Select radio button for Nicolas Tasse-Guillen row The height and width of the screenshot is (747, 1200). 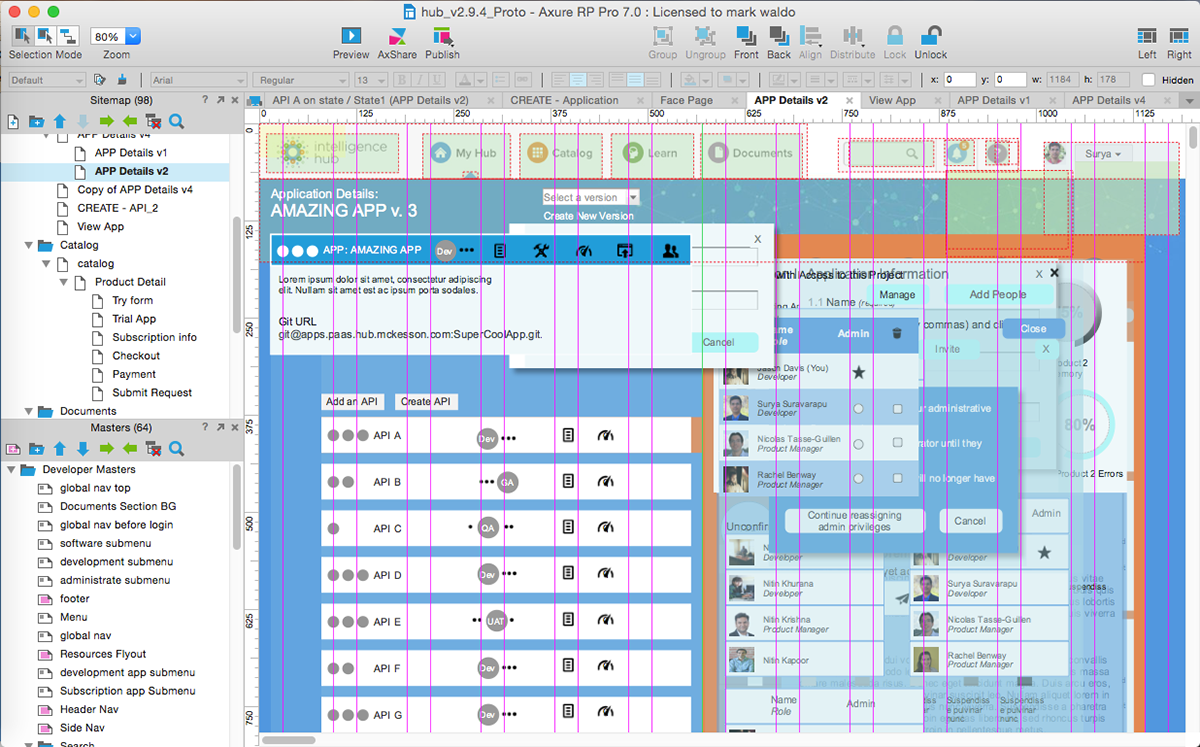point(858,443)
